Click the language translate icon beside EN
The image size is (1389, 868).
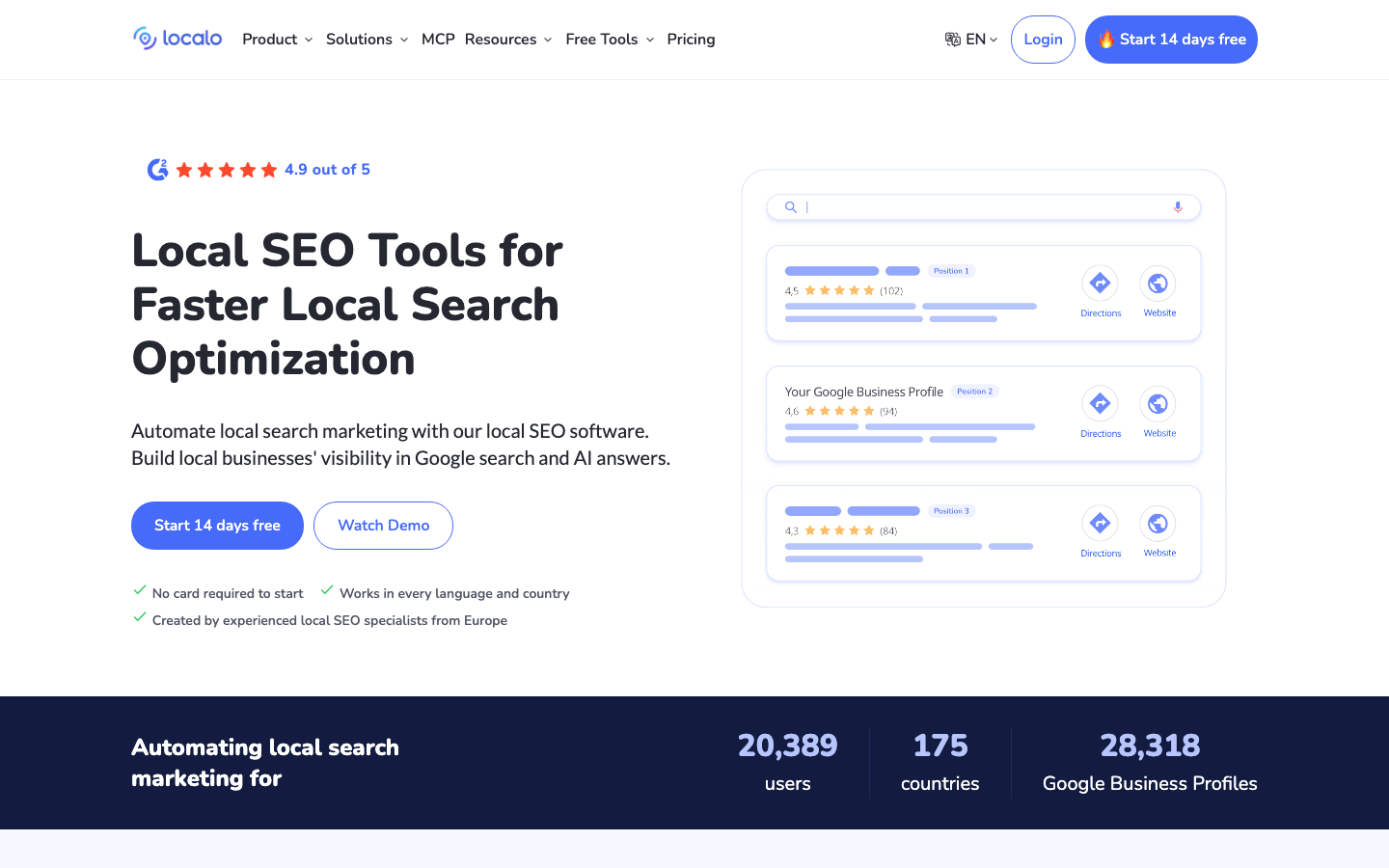pyautogui.click(x=952, y=40)
